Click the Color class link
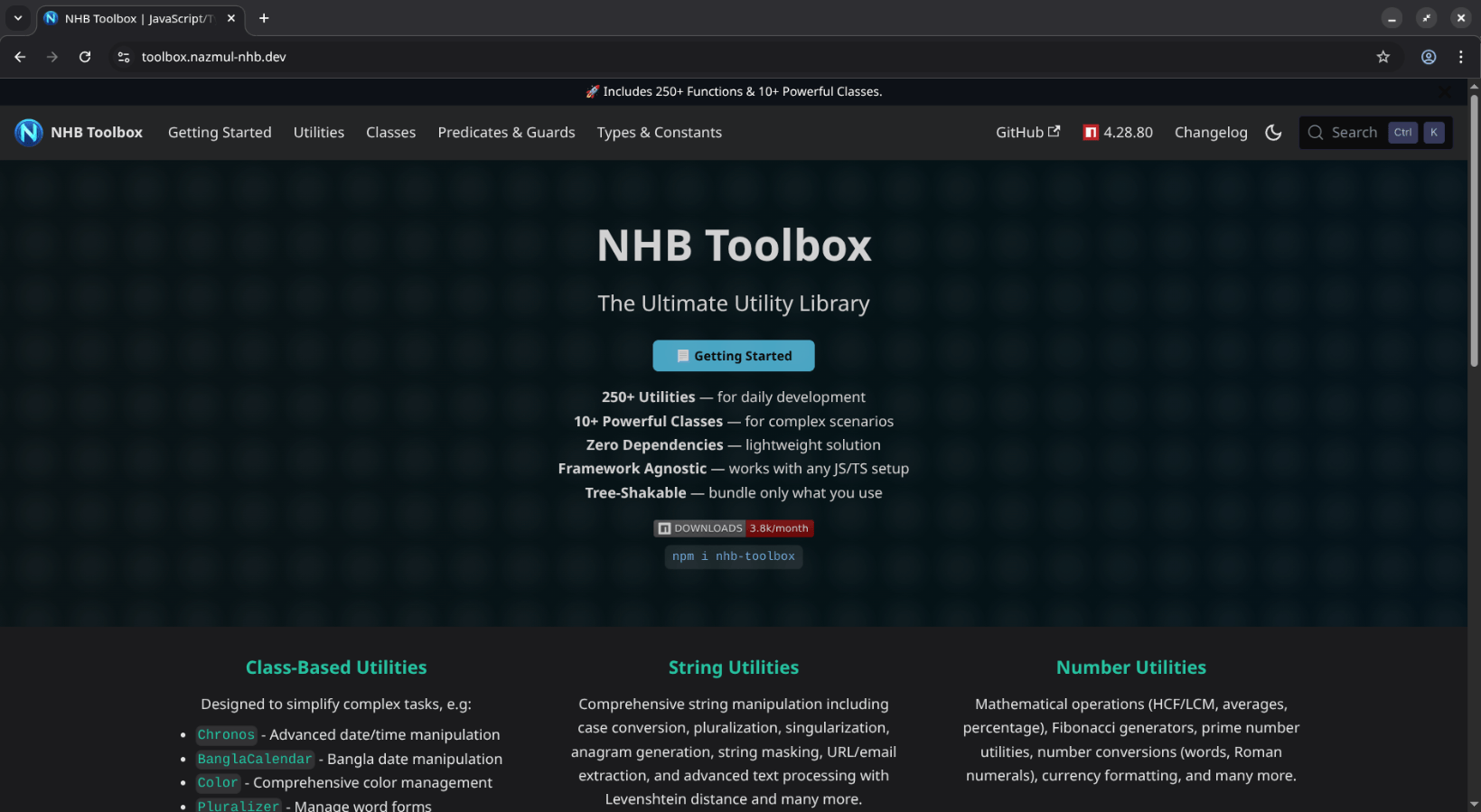The height and width of the screenshot is (812, 1481). coord(218,783)
